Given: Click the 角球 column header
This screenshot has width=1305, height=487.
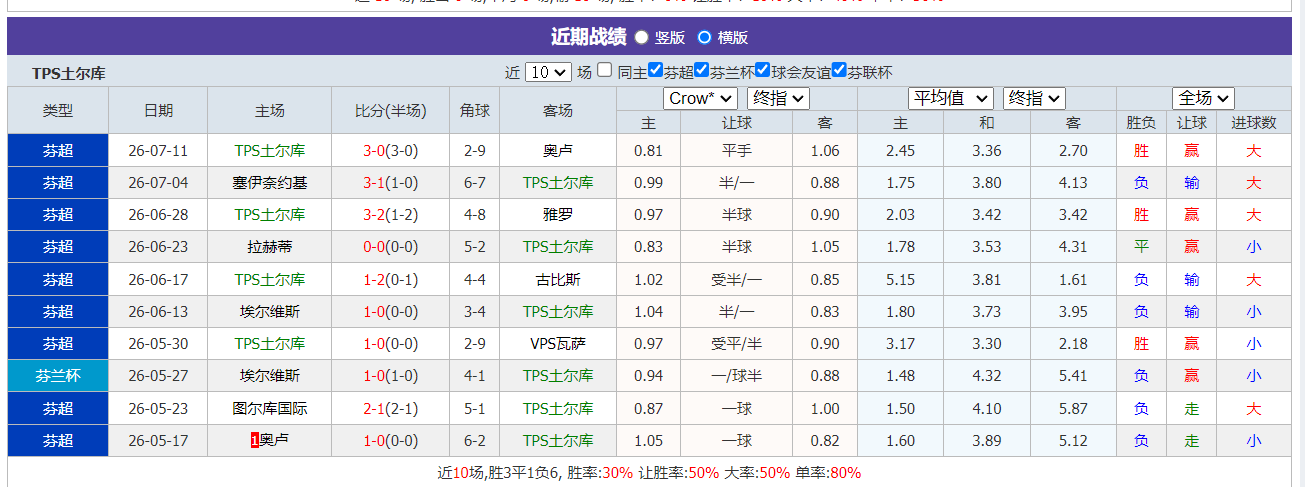Looking at the screenshot, I should tap(475, 110).
